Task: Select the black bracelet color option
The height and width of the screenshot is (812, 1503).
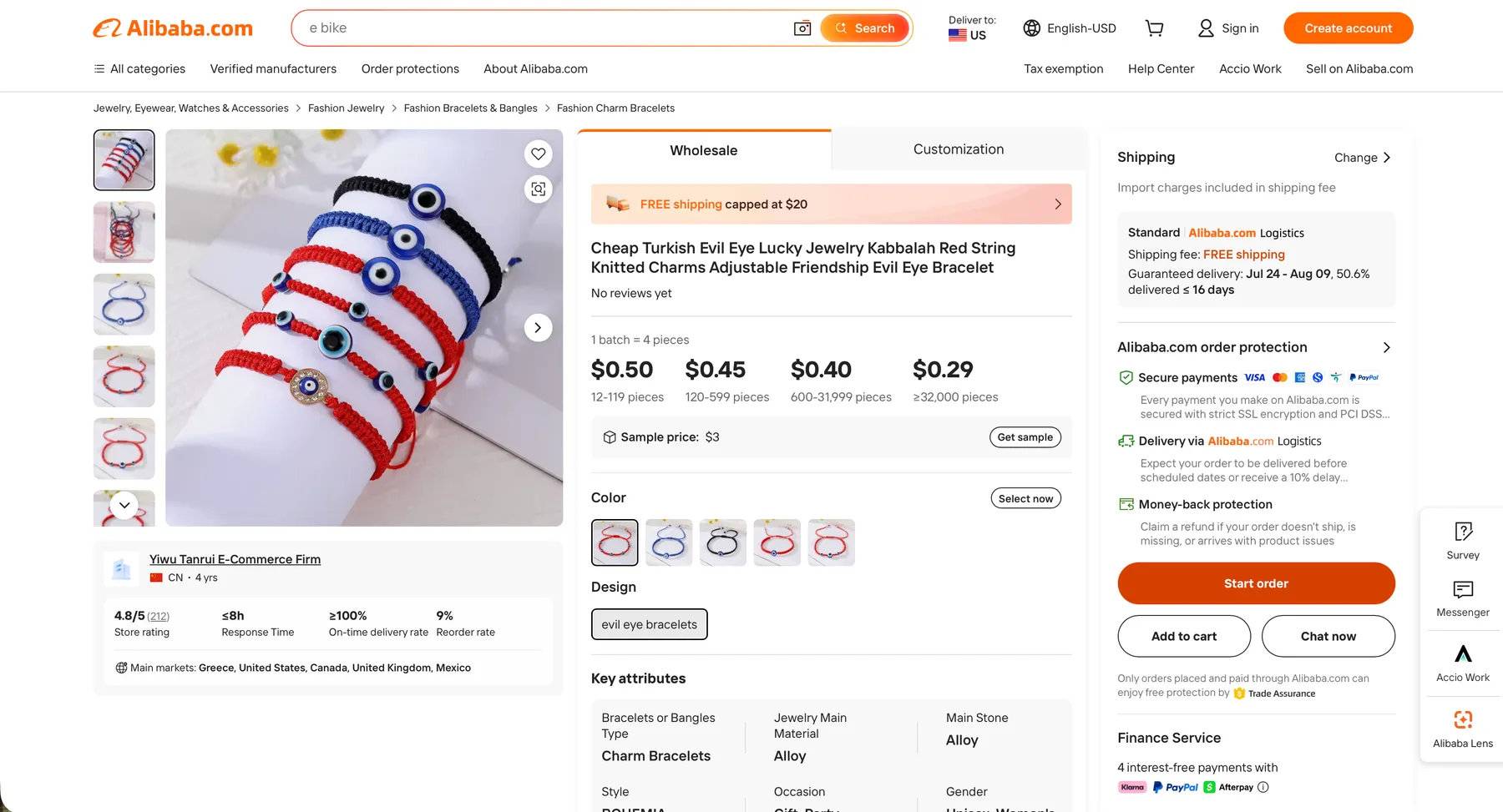Action: pos(723,542)
